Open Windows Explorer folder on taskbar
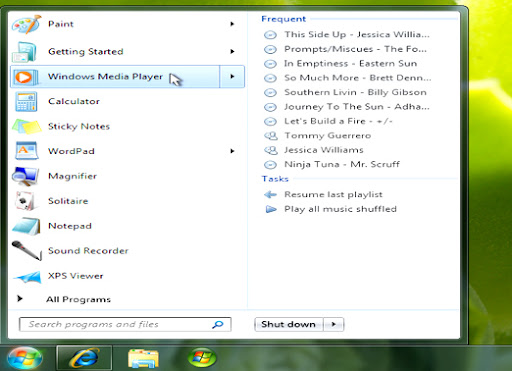Viewport: 512px width, 371px height. click(143, 359)
